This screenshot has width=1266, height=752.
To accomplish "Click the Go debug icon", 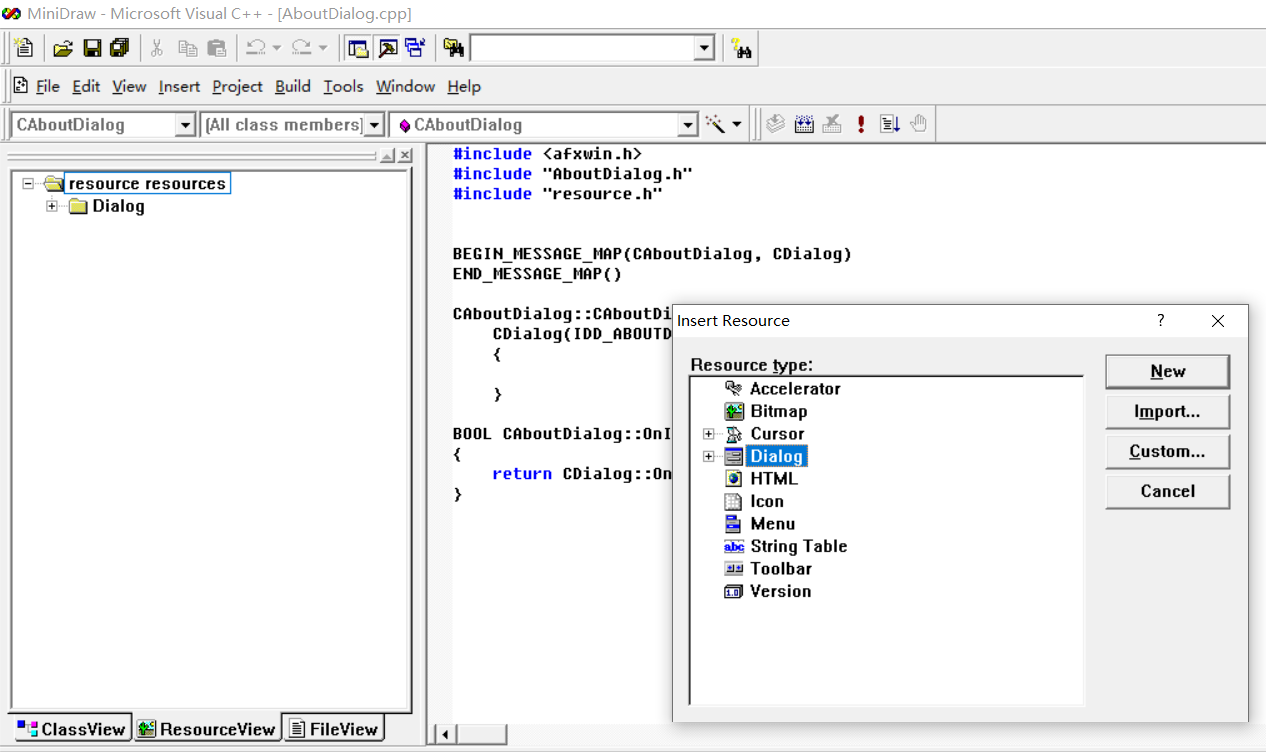I will pos(890,124).
